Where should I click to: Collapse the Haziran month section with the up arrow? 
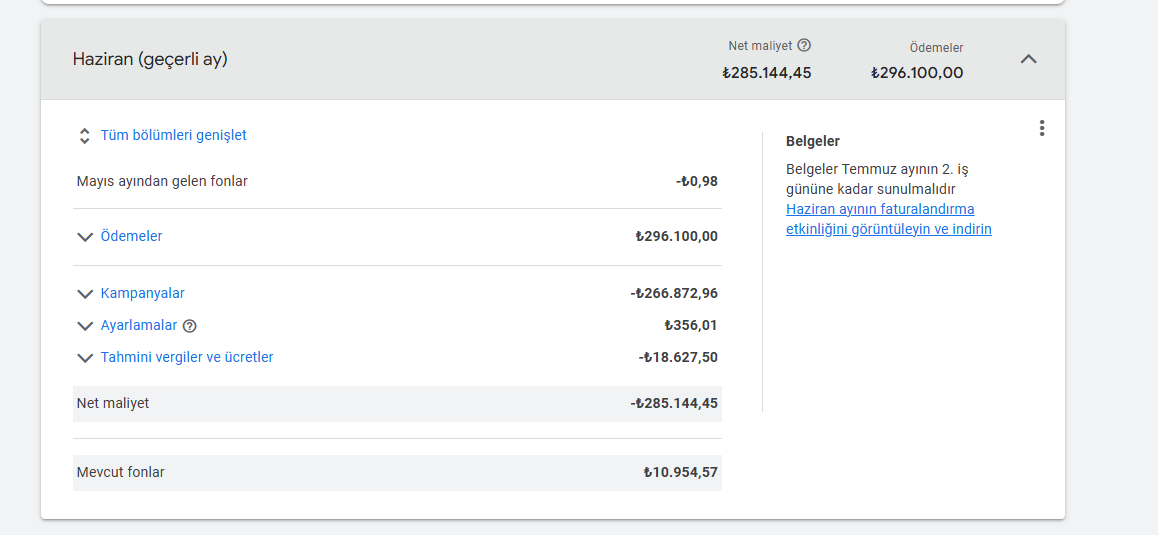(x=1028, y=59)
